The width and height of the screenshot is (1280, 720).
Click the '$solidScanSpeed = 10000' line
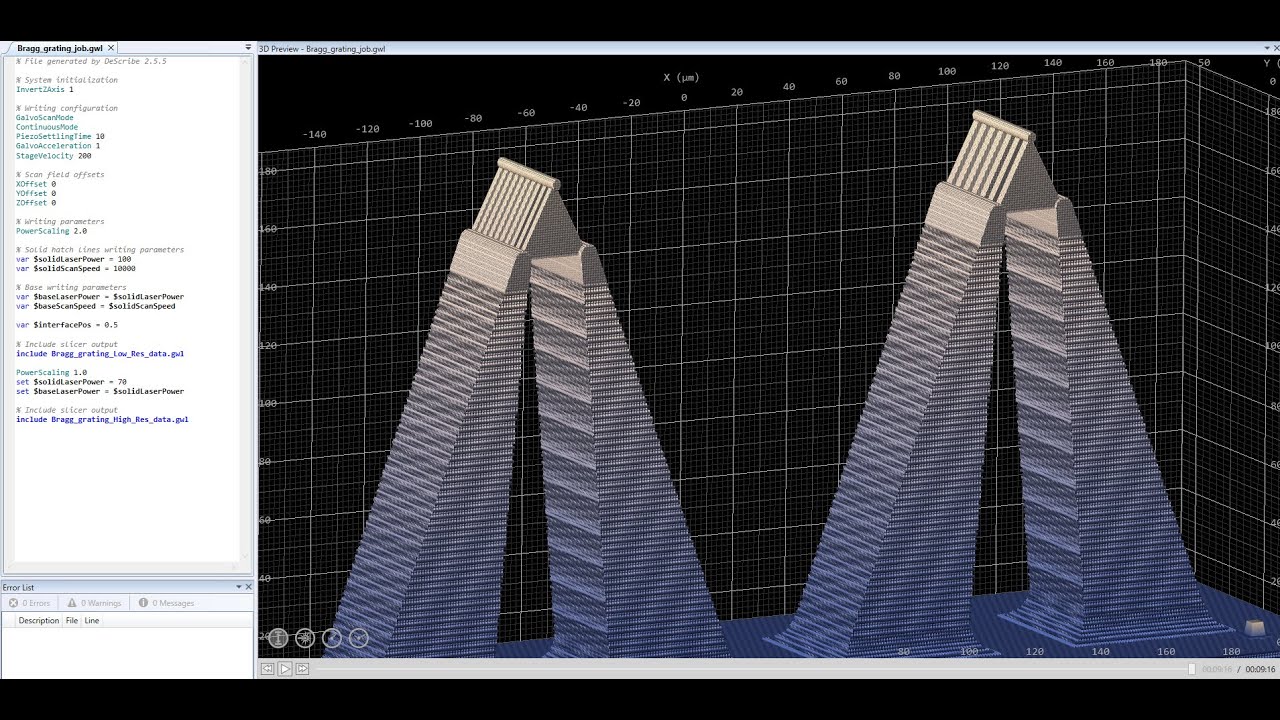[x=76, y=269]
